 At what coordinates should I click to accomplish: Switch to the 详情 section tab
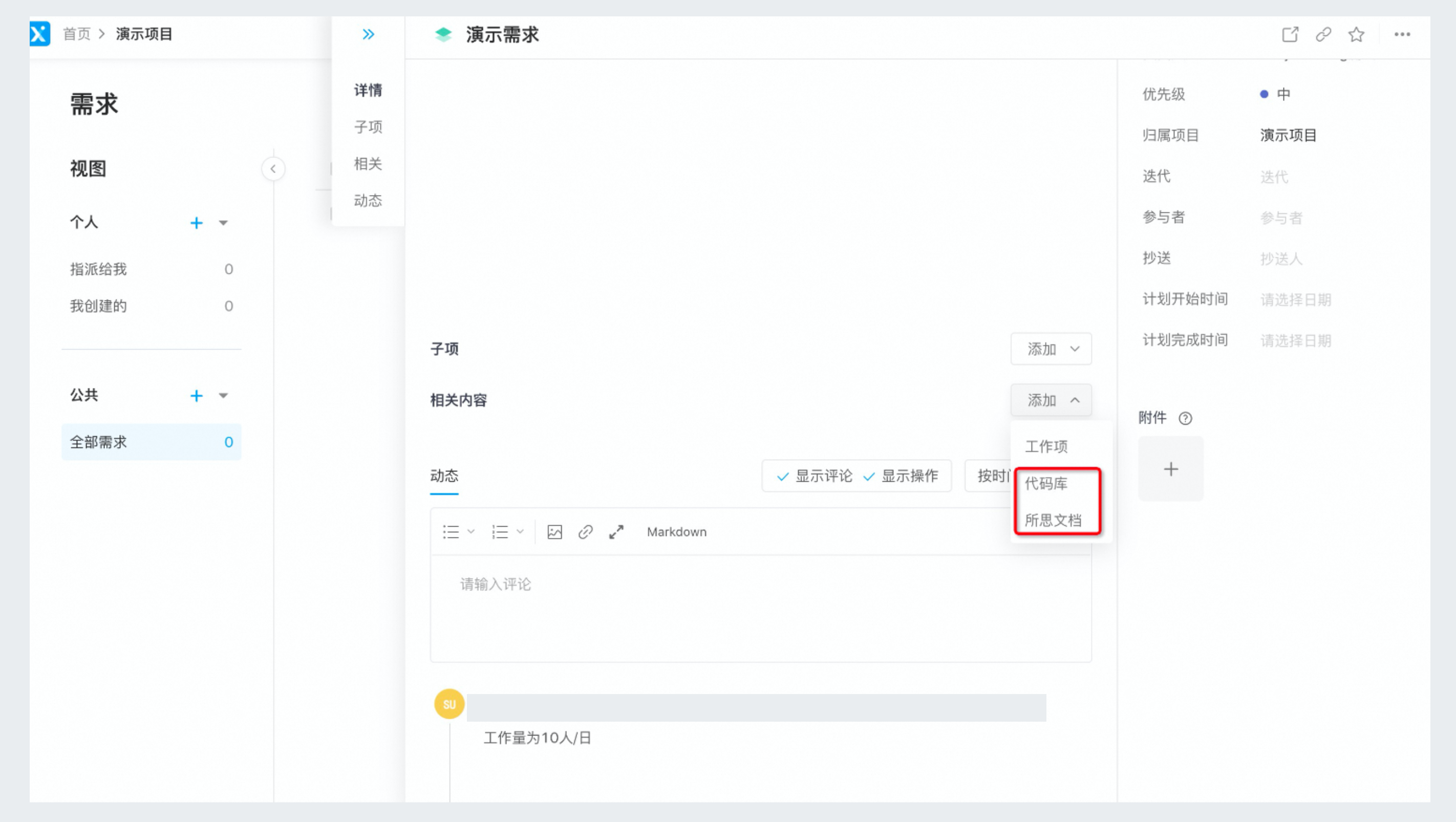368,90
